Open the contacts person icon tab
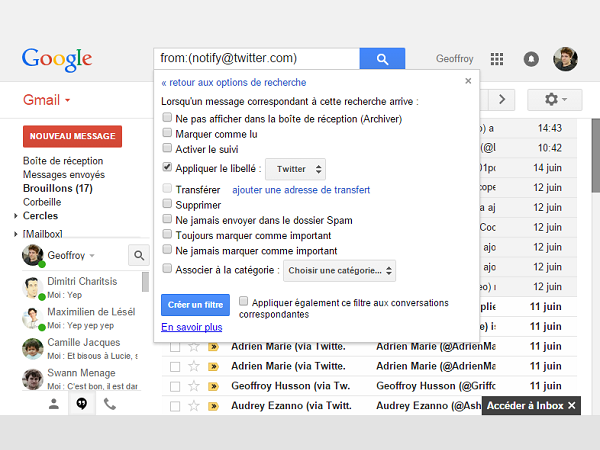The width and height of the screenshot is (600, 450). tap(54, 404)
